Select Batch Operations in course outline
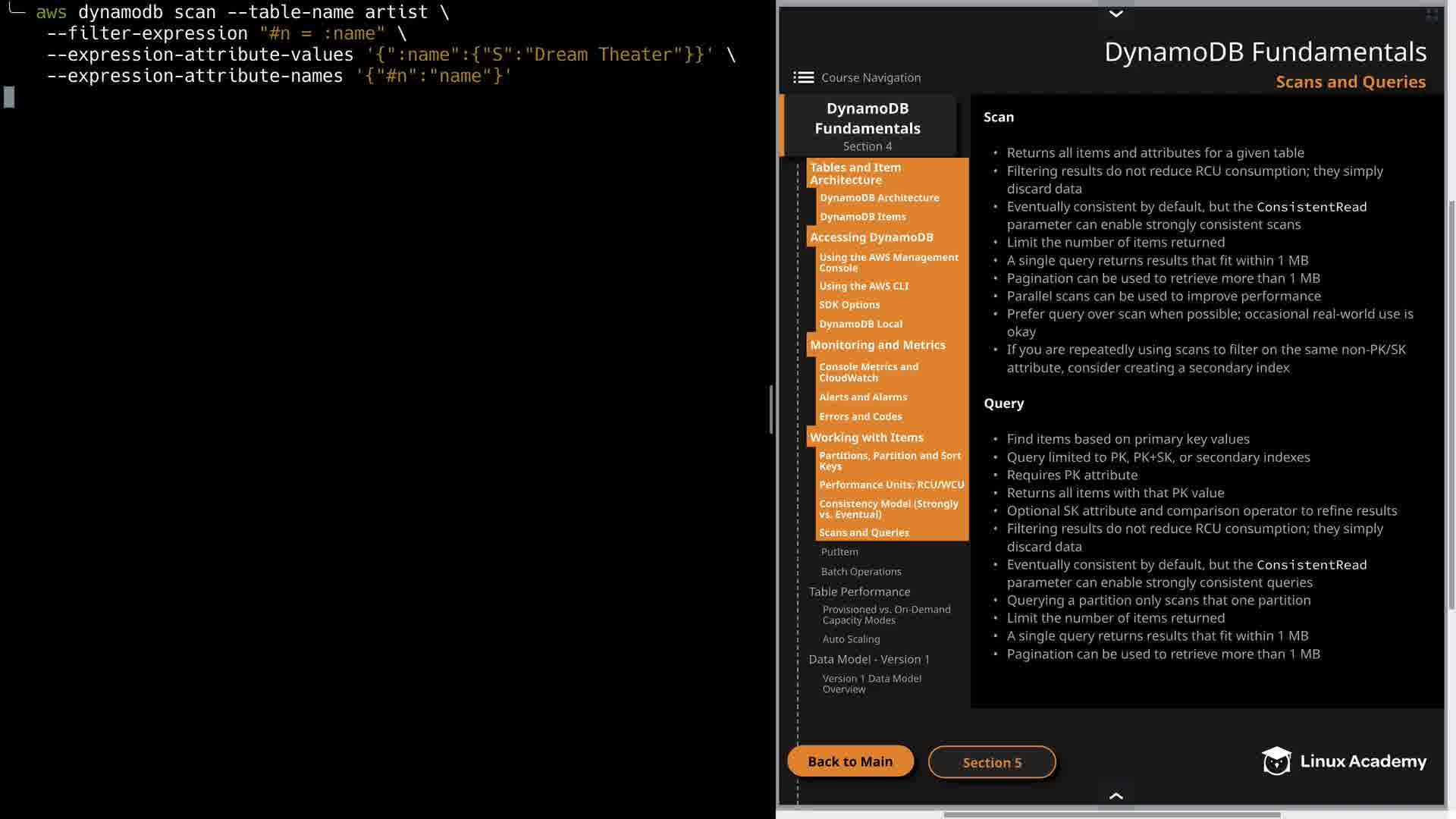This screenshot has height=819, width=1456. click(861, 572)
